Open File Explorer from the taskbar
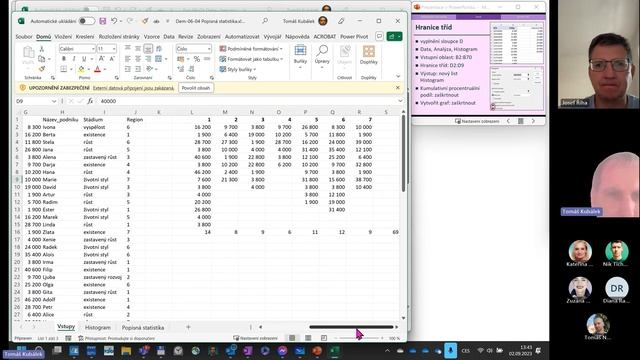Viewport: 640px width, 360px height. 126,351
